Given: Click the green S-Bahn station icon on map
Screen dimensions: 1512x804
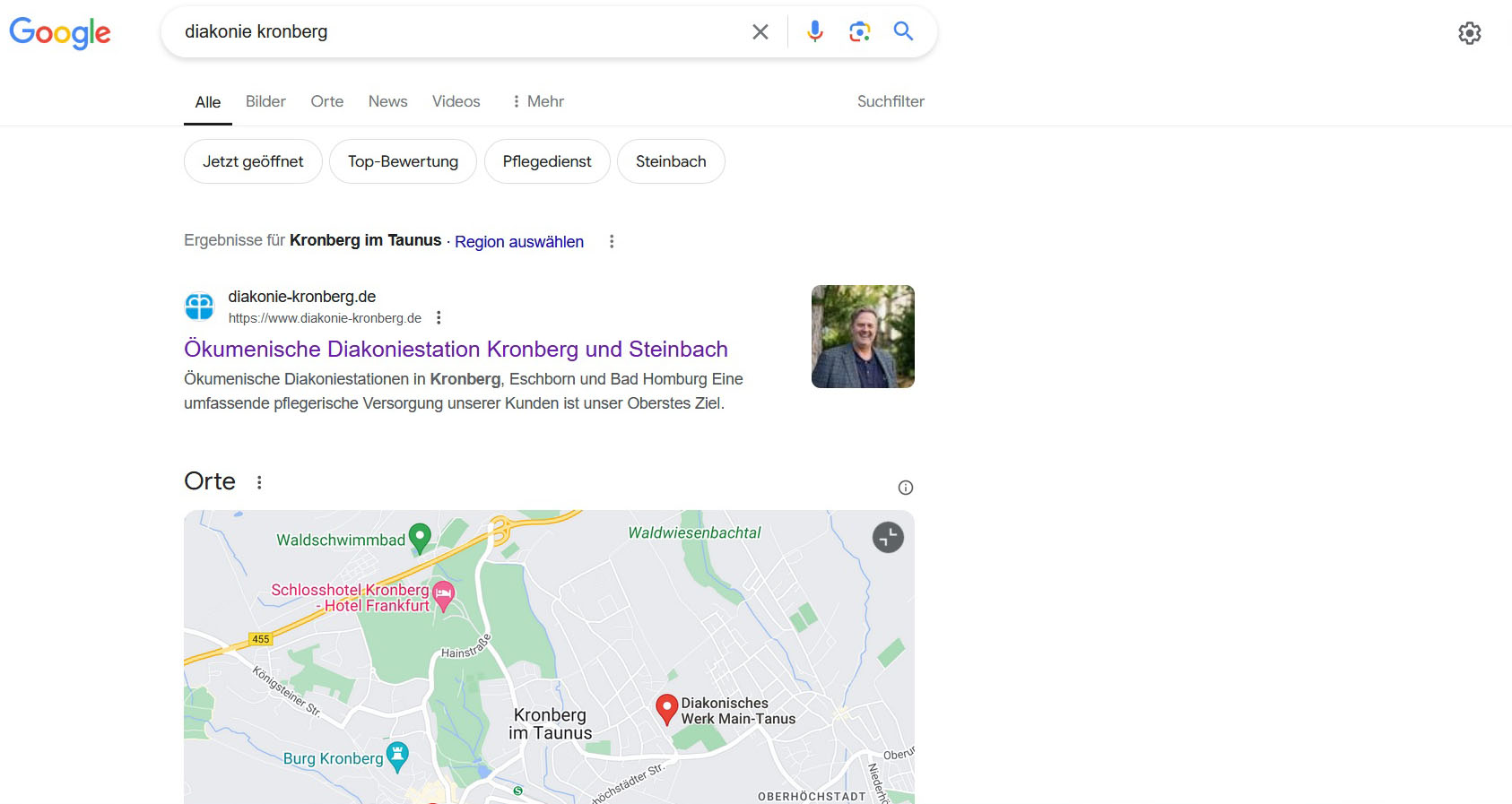Looking at the screenshot, I should pos(517,791).
